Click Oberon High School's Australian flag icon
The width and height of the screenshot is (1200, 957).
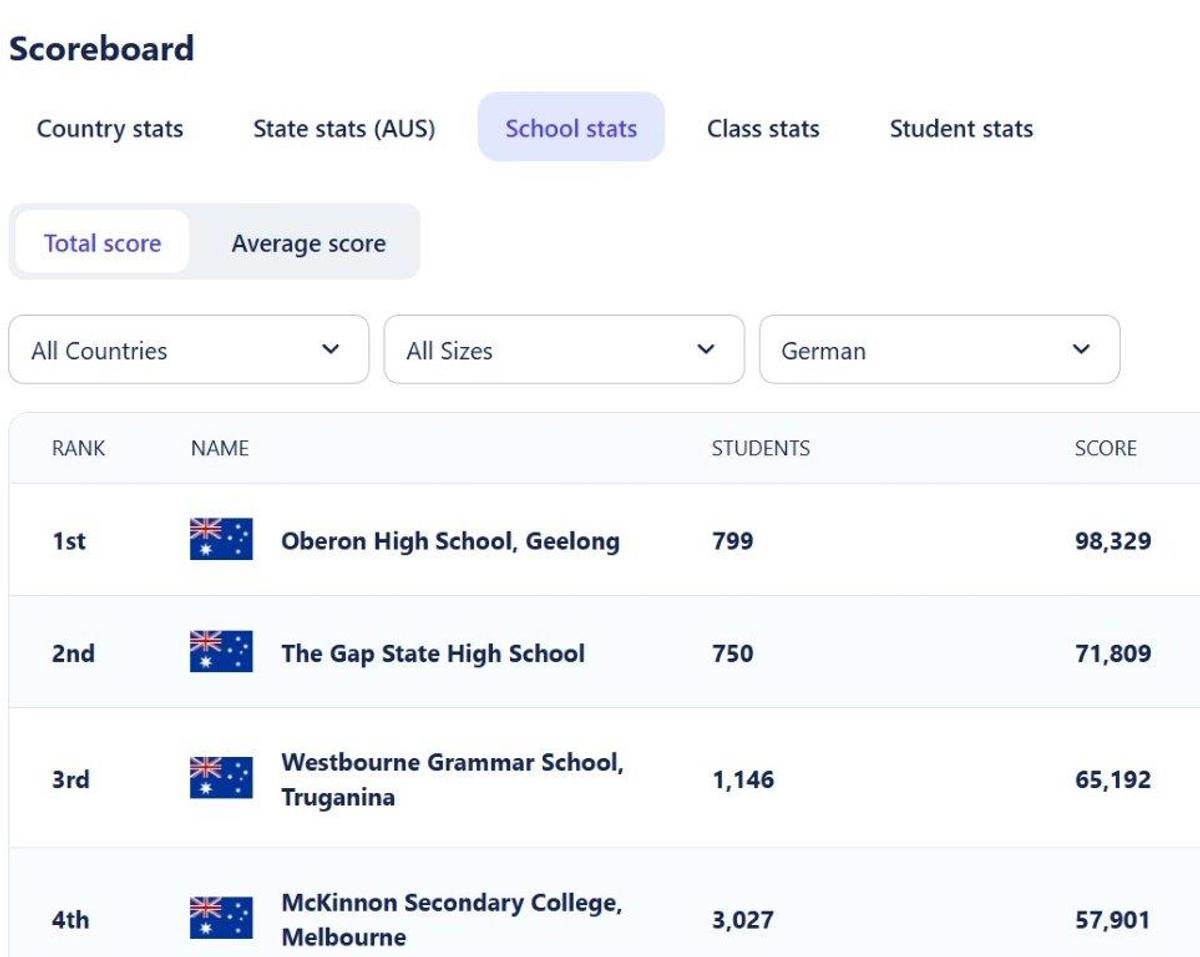[x=221, y=540]
